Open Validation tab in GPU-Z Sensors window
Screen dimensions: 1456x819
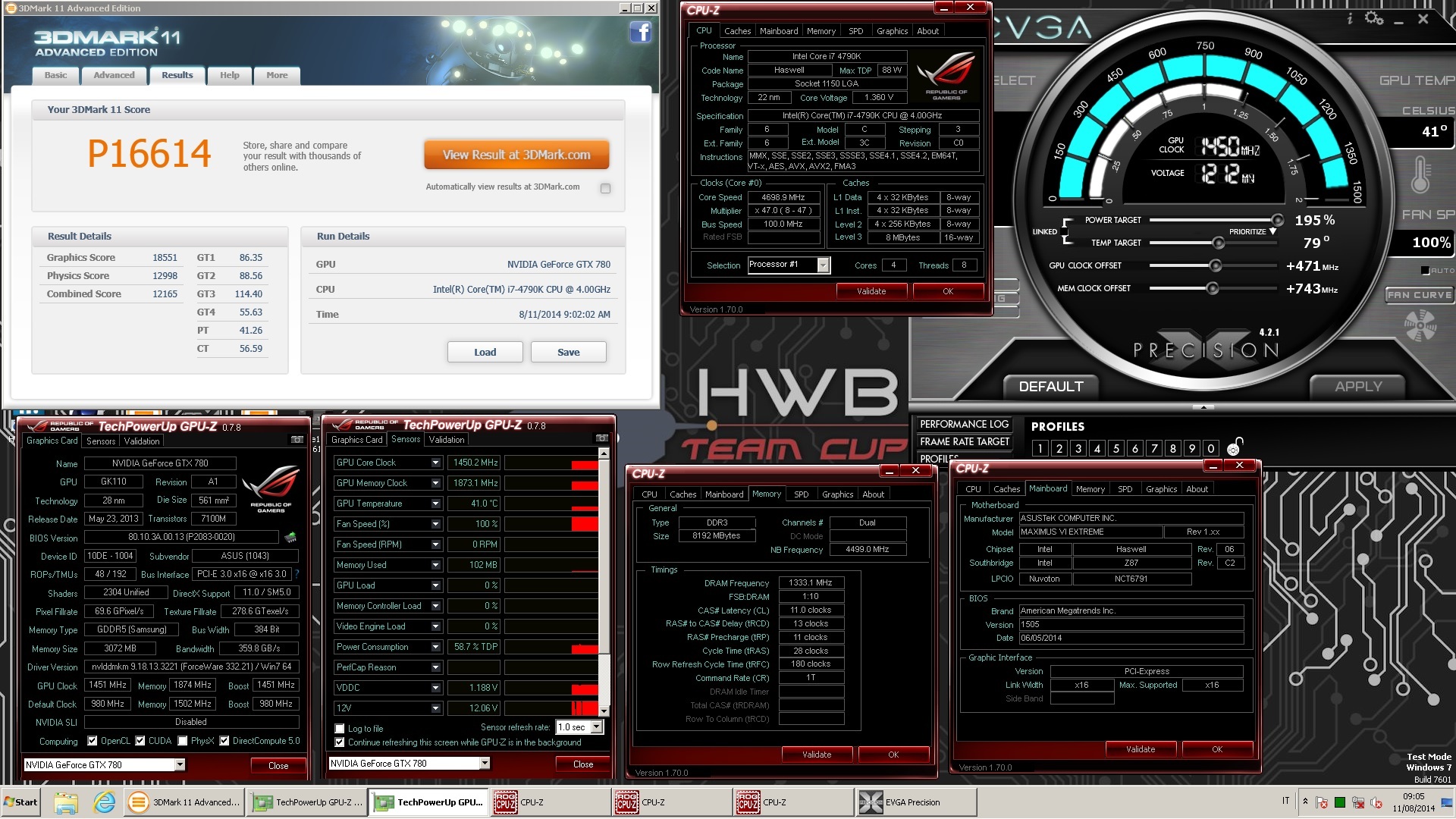(447, 439)
